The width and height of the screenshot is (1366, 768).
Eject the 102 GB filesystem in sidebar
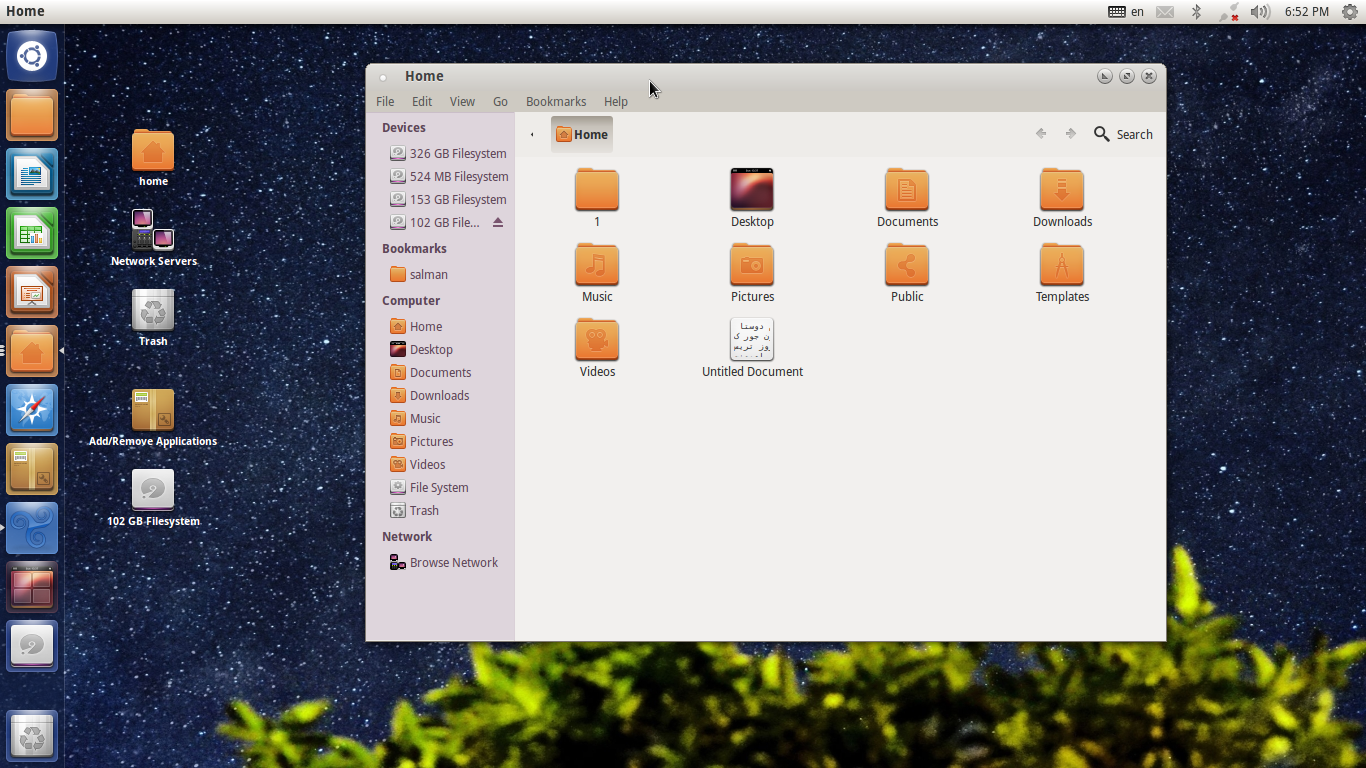pyautogui.click(x=498, y=222)
